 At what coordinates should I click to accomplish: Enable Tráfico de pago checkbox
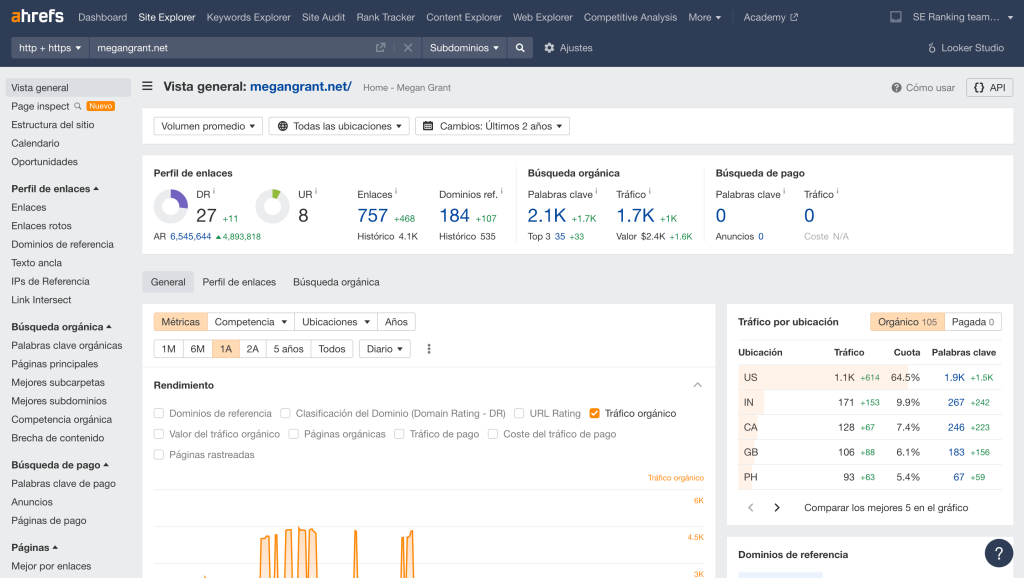click(399, 434)
